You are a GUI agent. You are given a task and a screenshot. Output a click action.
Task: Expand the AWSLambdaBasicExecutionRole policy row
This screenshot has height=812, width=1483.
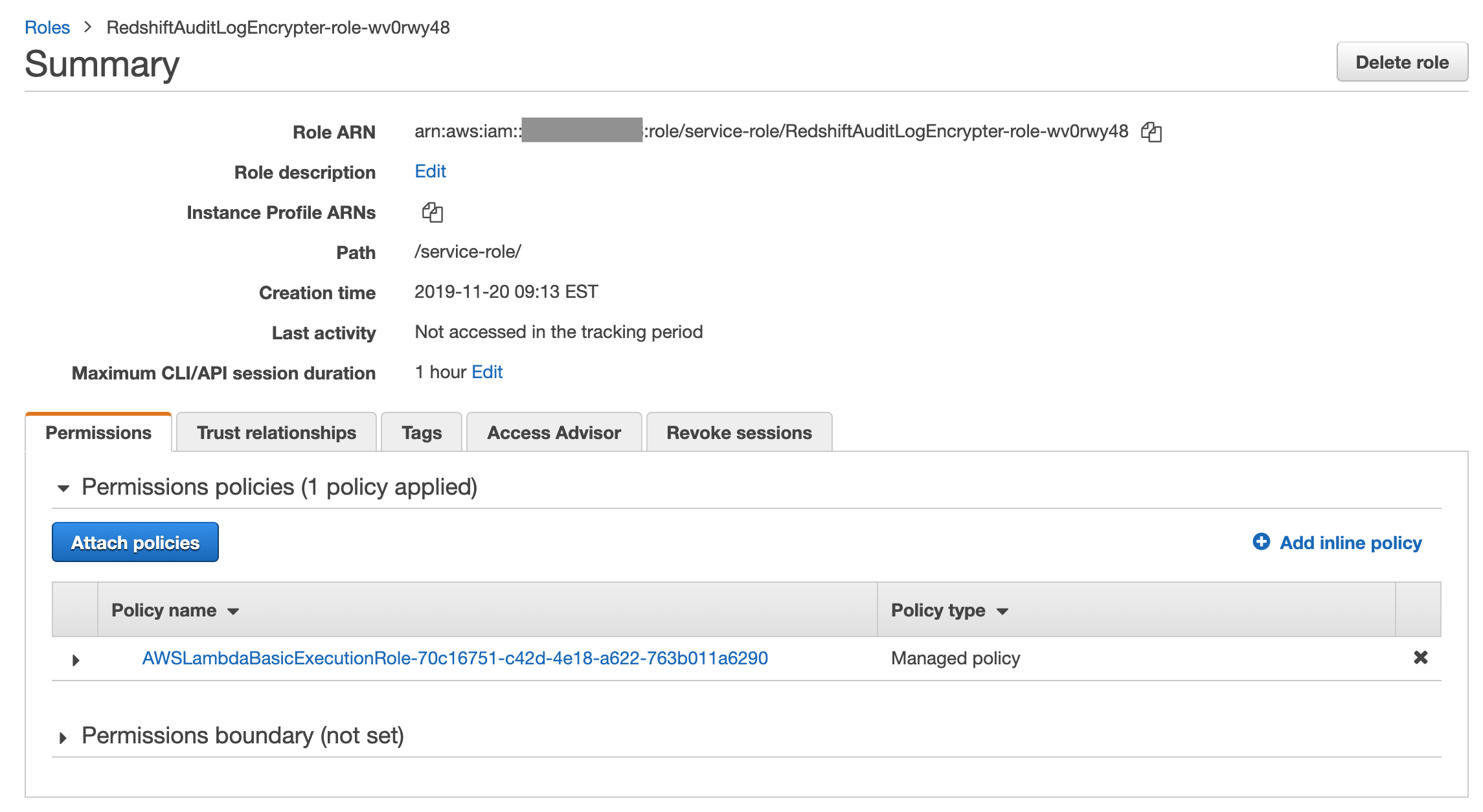point(76,660)
